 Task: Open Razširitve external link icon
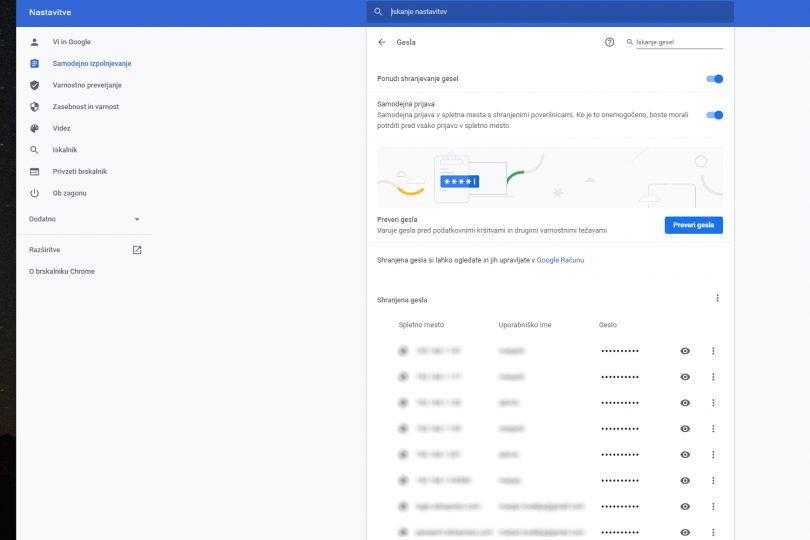tap(137, 249)
